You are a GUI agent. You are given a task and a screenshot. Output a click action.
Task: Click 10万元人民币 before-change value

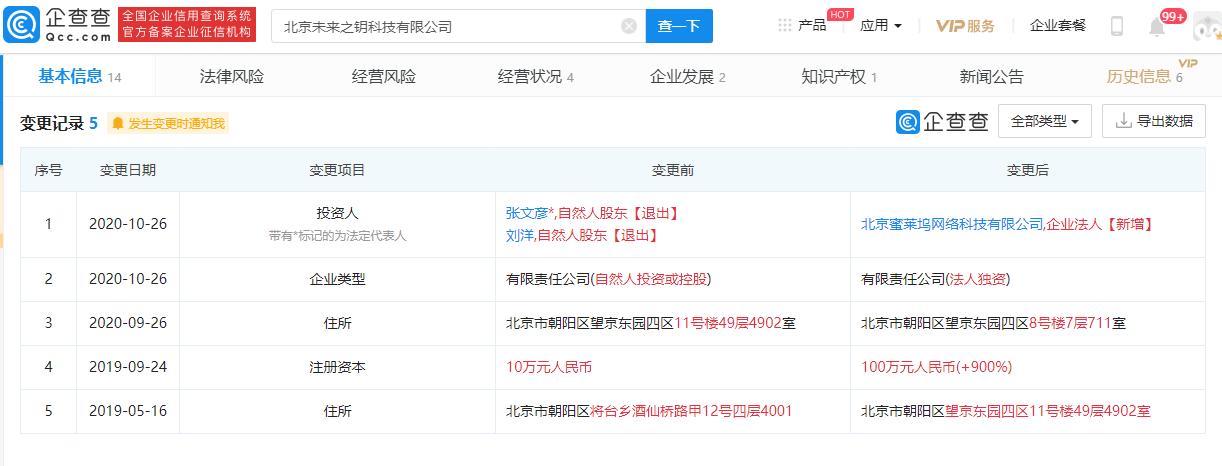pyautogui.click(x=549, y=367)
